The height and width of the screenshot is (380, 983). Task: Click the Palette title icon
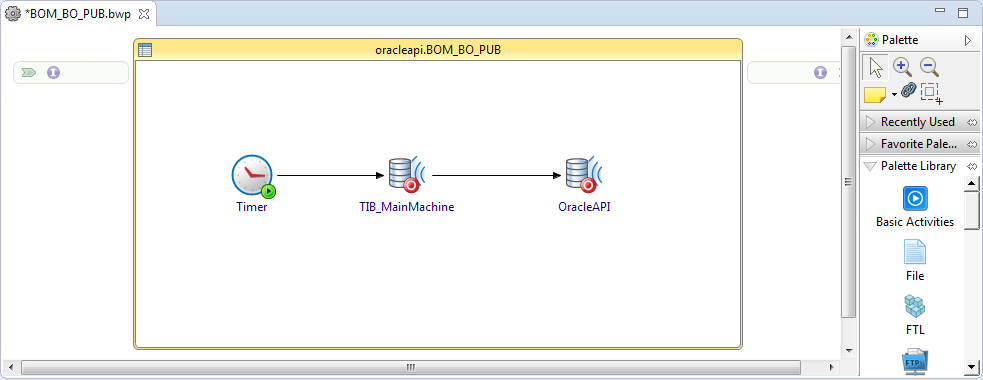pos(871,40)
